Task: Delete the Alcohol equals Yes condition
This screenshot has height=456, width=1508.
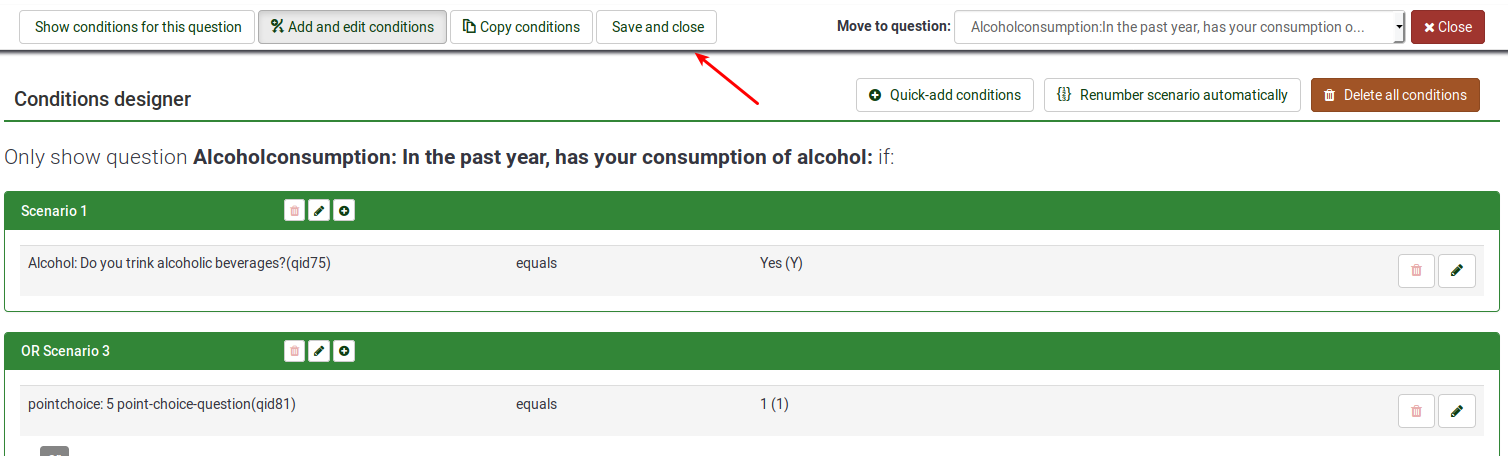Action: [x=1416, y=270]
